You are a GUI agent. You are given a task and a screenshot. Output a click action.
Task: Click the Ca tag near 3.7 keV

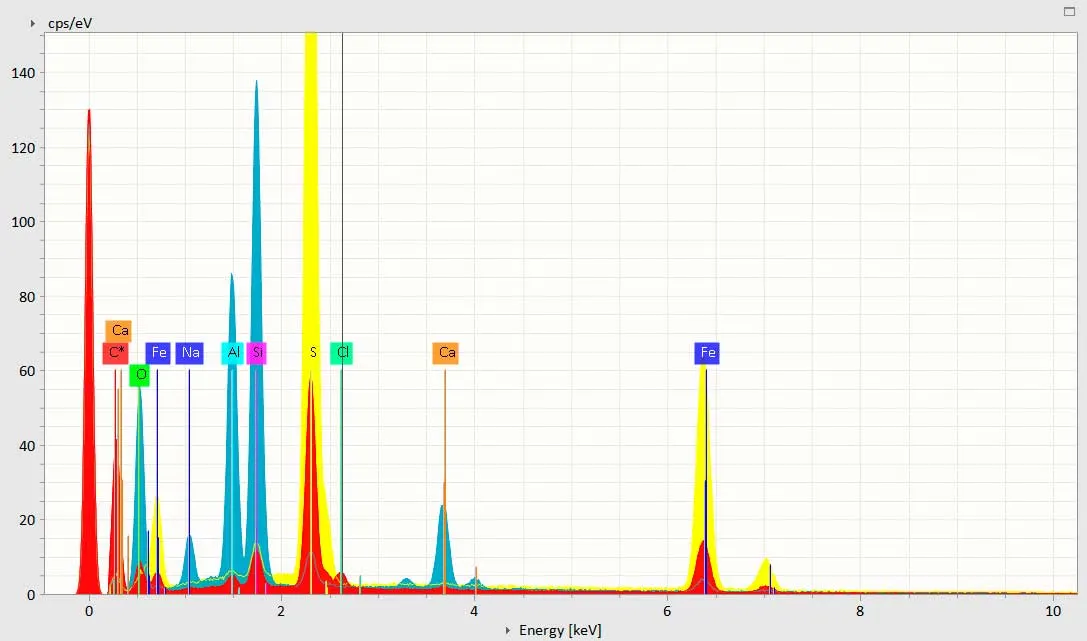click(446, 353)
